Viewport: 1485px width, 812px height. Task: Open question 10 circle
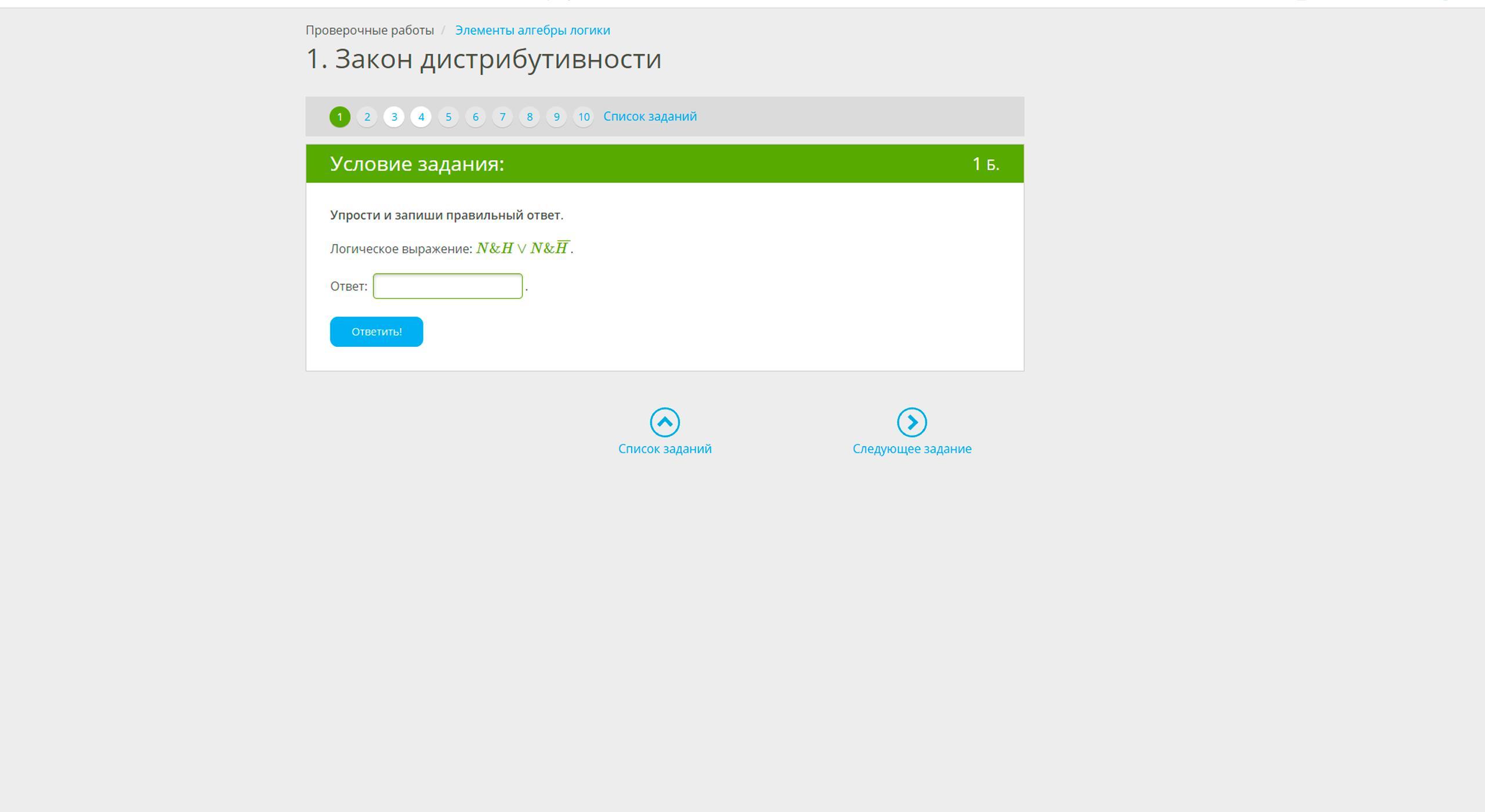(x=584, y=117)
